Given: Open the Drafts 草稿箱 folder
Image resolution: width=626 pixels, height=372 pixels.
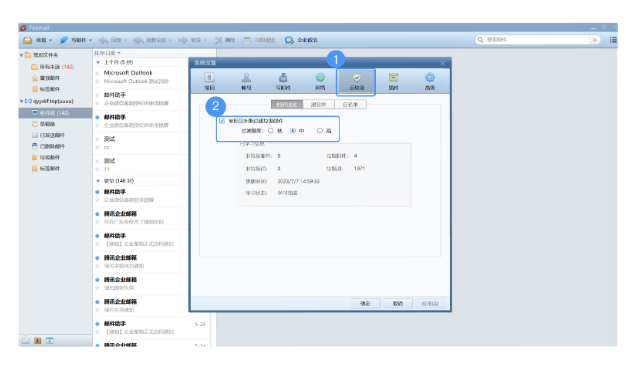Looking at the screenshot, I should 44,124.
